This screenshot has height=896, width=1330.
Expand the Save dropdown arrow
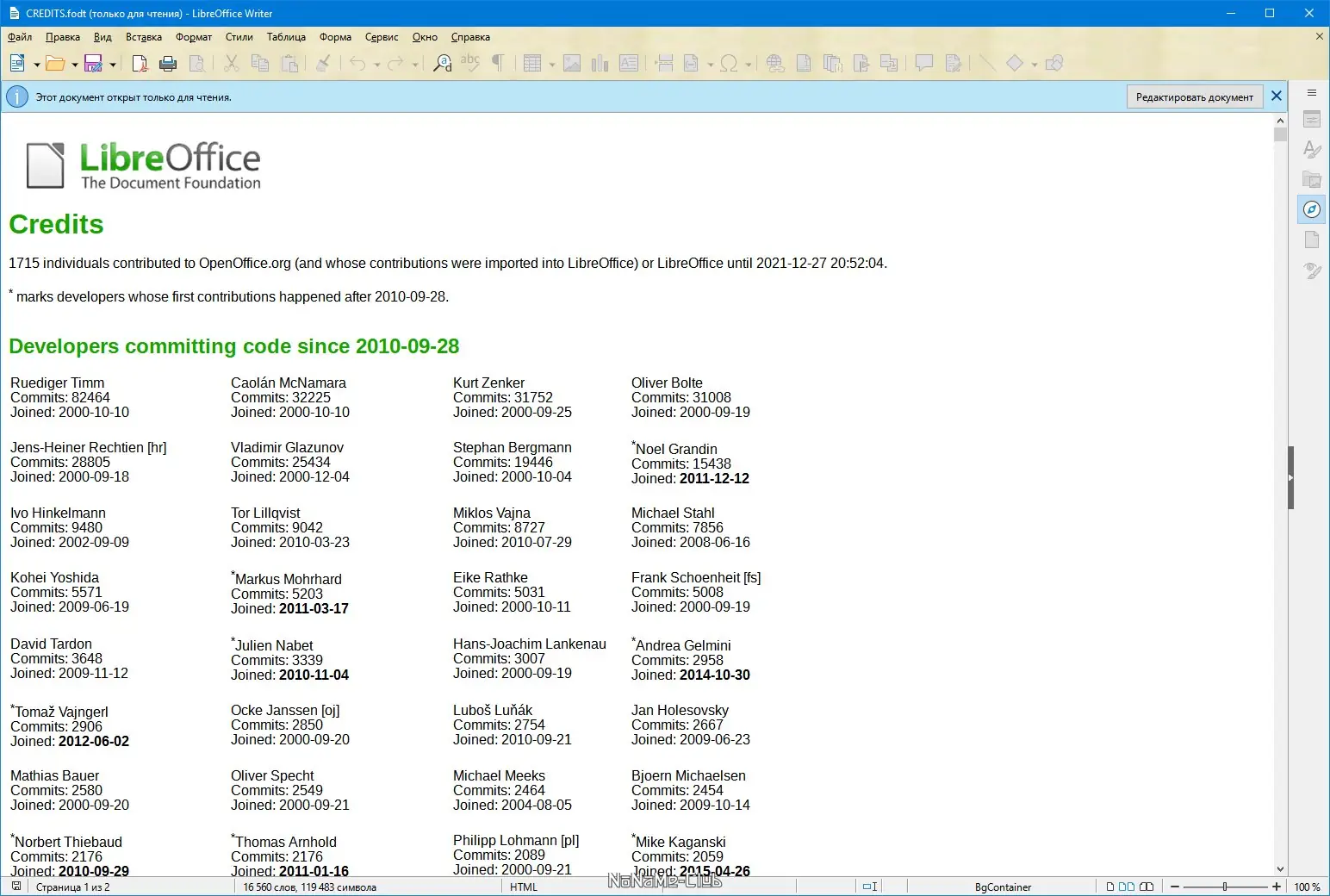coord(112,65)
